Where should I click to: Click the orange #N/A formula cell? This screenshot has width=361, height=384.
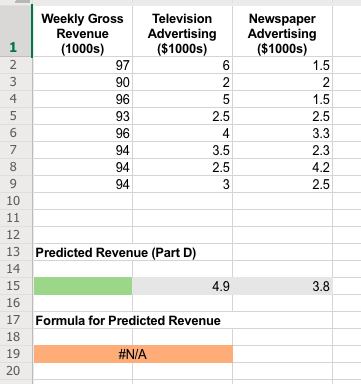(x=133, y=354)
